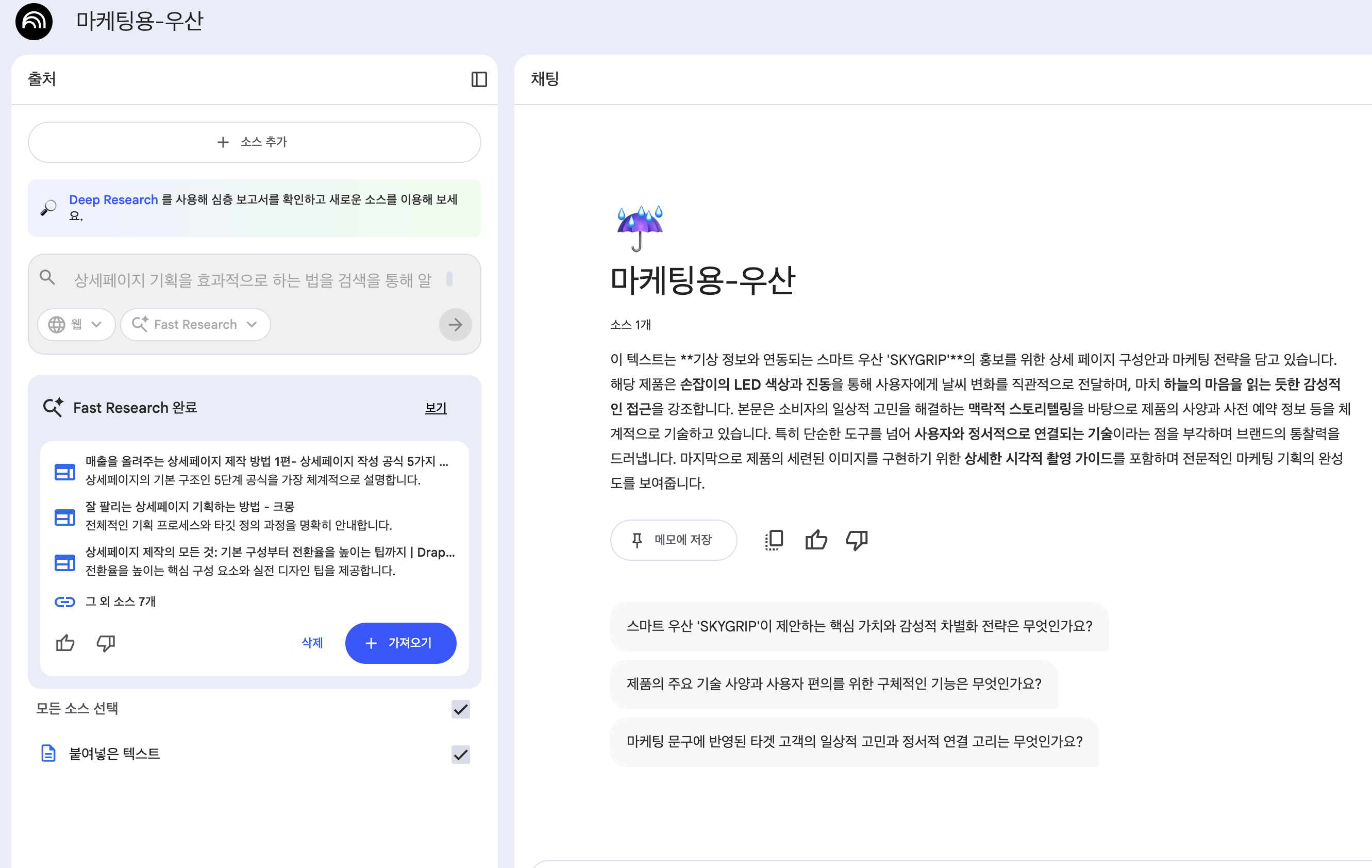1372x868 pixels.
Task: Copy the chat summary response
Action: point(773,540)
